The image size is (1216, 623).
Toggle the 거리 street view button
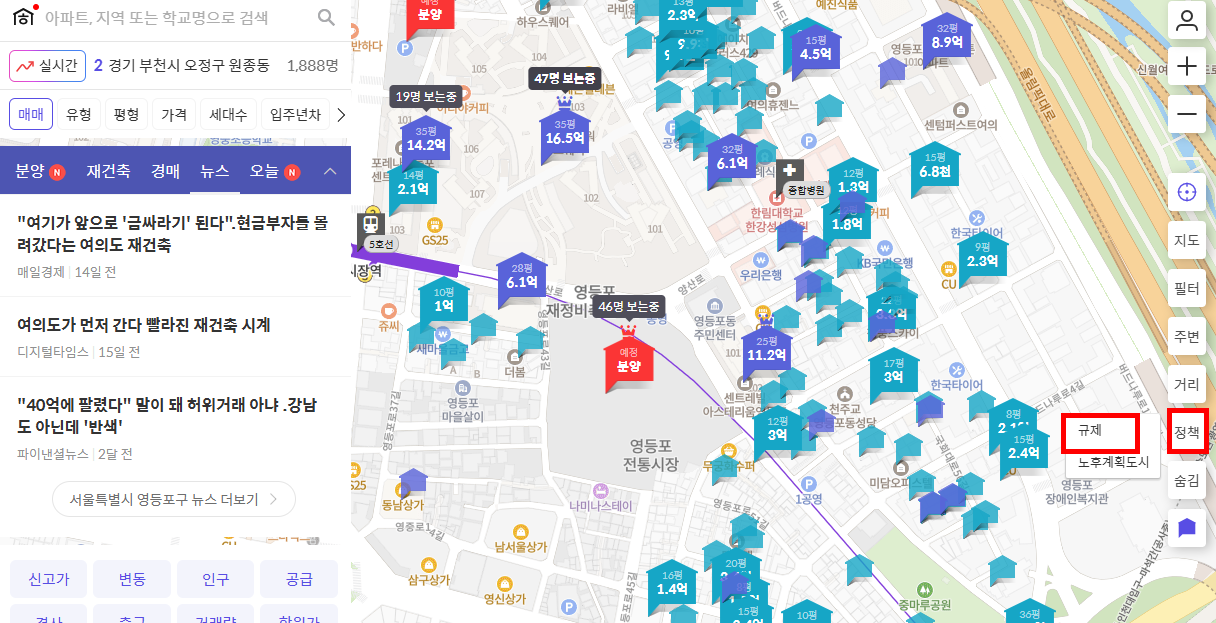tap(1187, 384)
